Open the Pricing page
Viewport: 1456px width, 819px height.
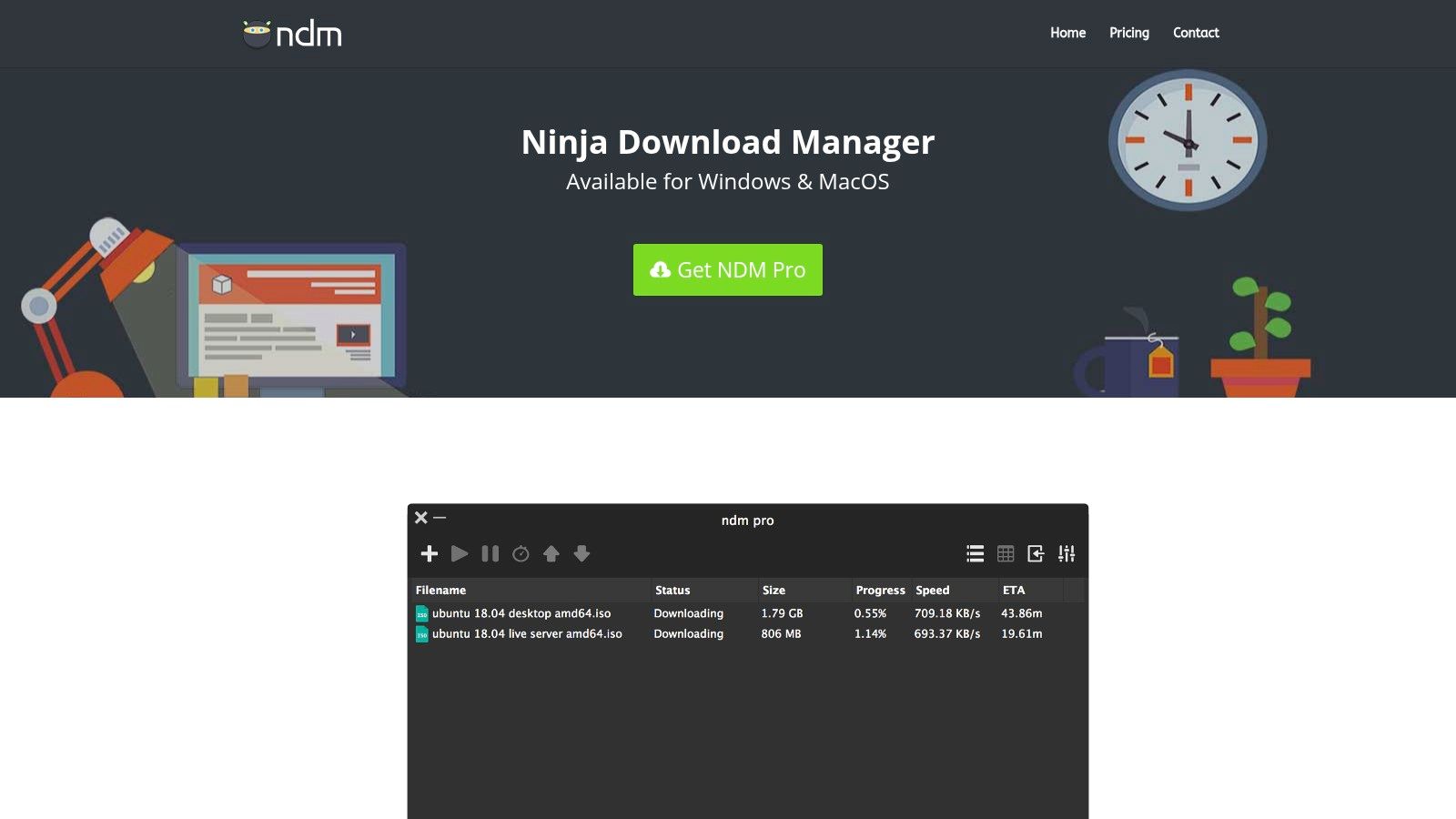(1128, 33)
